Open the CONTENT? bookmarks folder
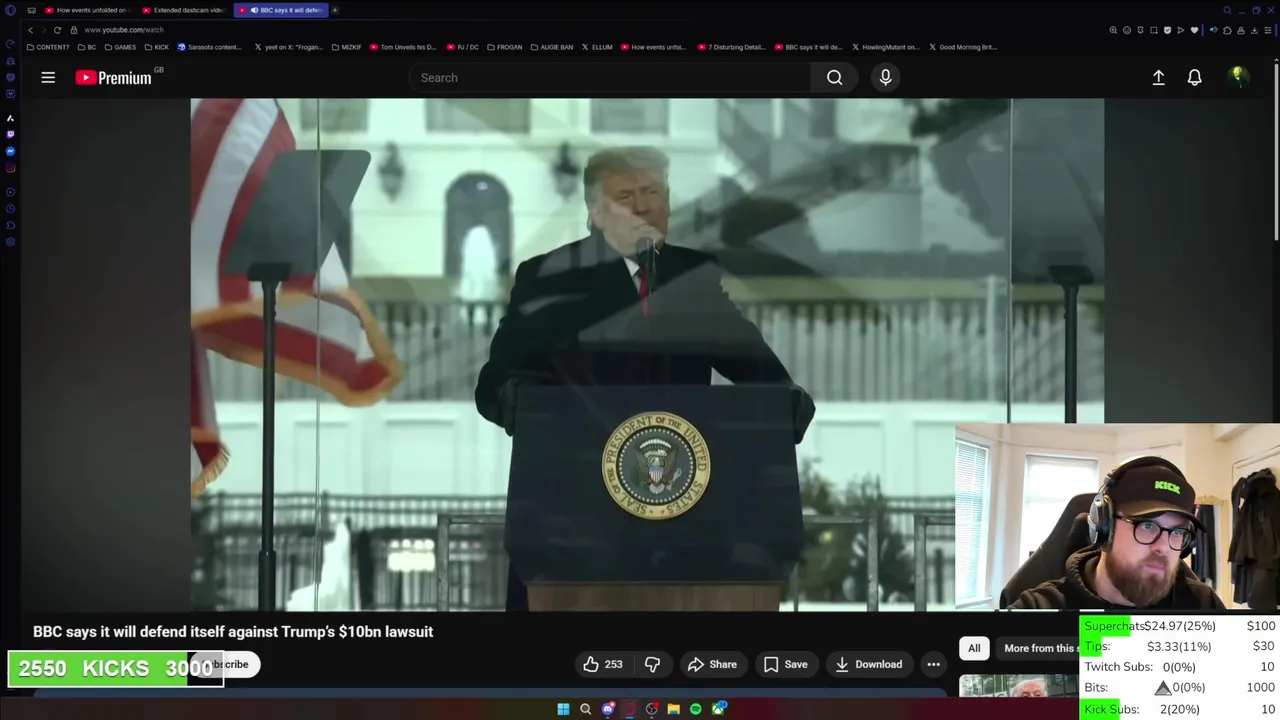The width and height of the screenshot is (1280, 720). pos(48,47)
